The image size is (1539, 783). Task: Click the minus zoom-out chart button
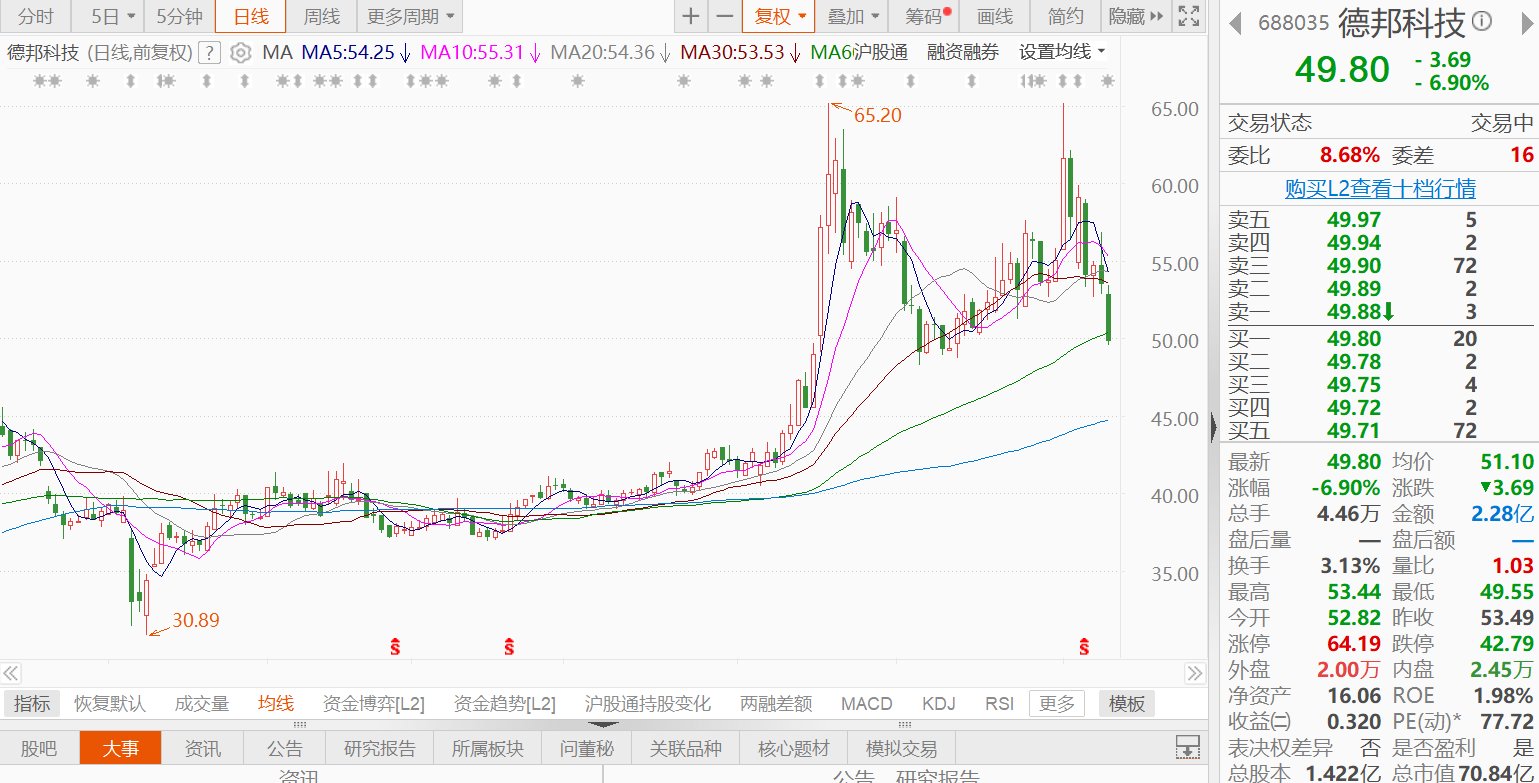(725, 16)
